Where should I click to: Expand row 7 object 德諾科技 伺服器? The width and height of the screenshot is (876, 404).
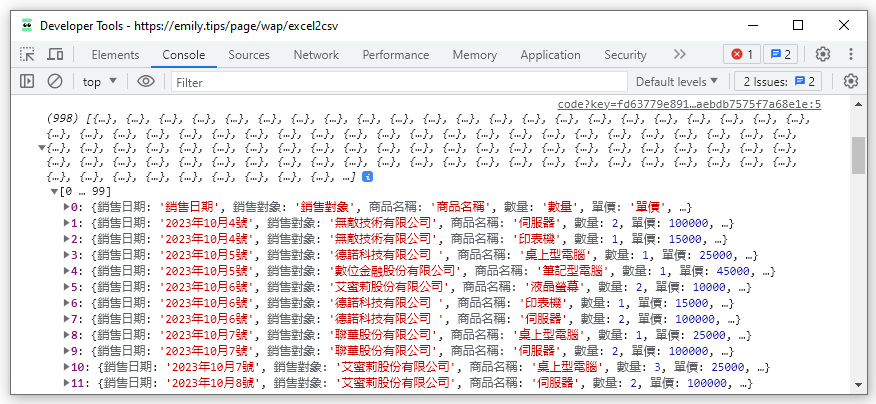point(67,319)
